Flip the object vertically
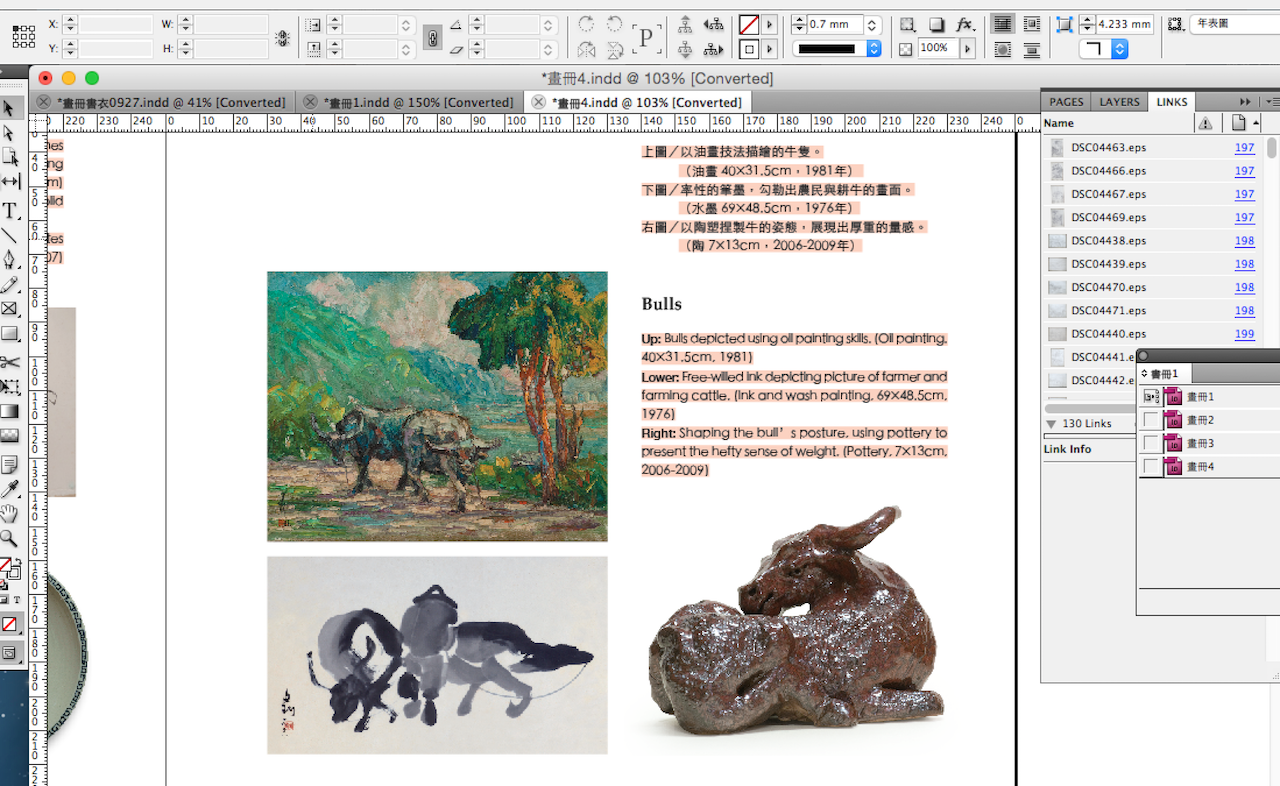 pyautogui.click(x=614, y=49)
